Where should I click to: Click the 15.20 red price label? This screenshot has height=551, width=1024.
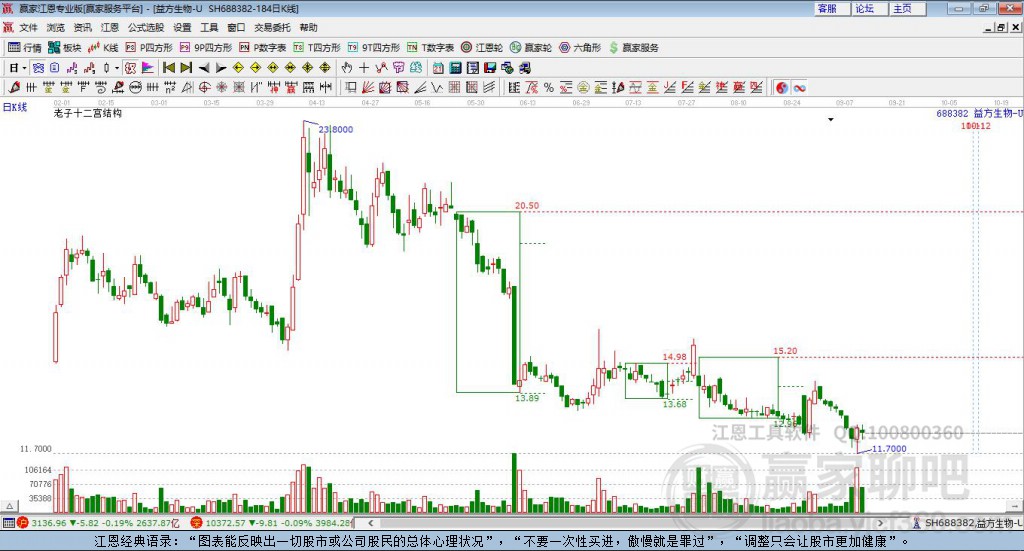click(785, 351)
